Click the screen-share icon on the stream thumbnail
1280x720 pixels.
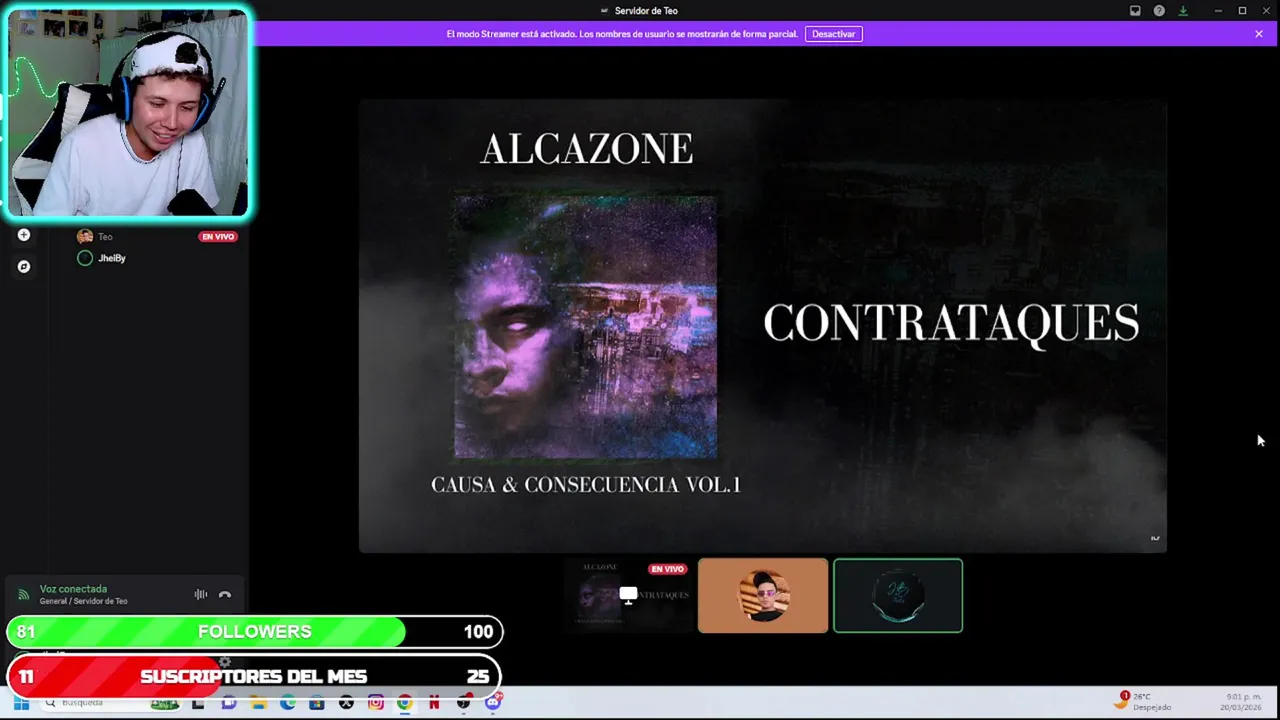point(628,596)
